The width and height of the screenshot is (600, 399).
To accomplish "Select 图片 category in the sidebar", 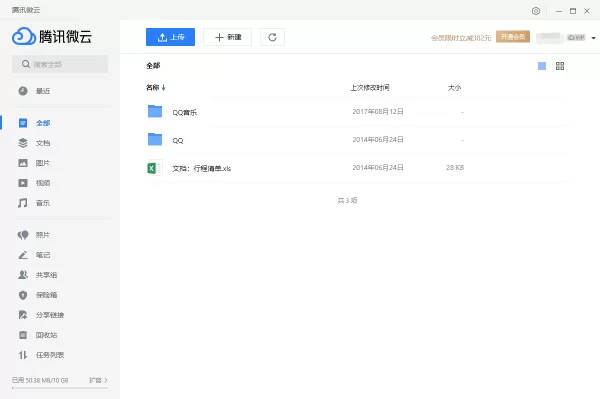I will coord(34,163).
